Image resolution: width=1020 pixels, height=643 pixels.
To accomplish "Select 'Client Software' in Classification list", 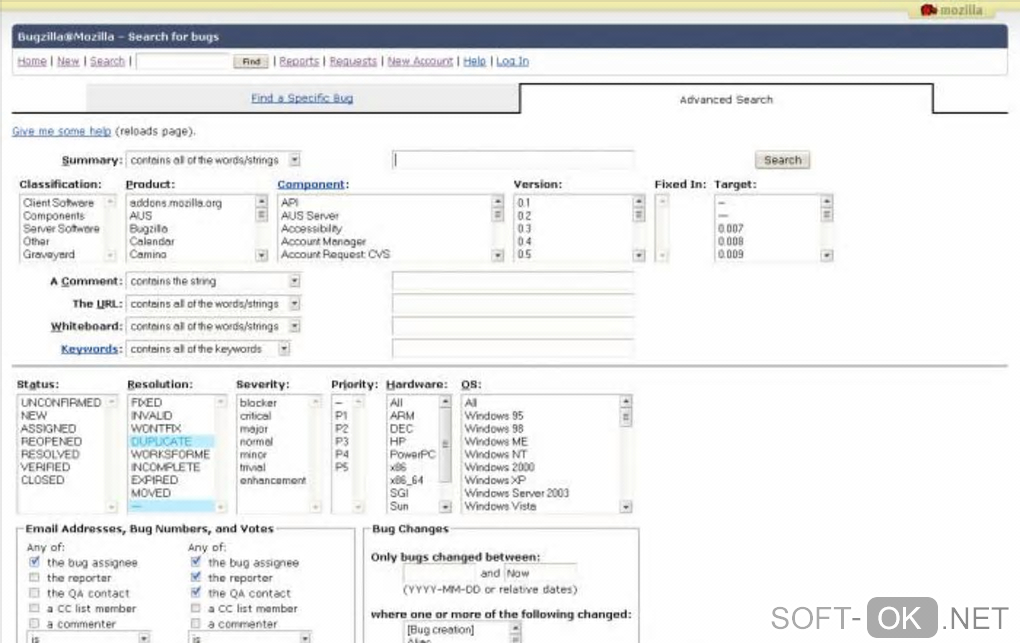I will pyautogui.click(x=59, y=203).
